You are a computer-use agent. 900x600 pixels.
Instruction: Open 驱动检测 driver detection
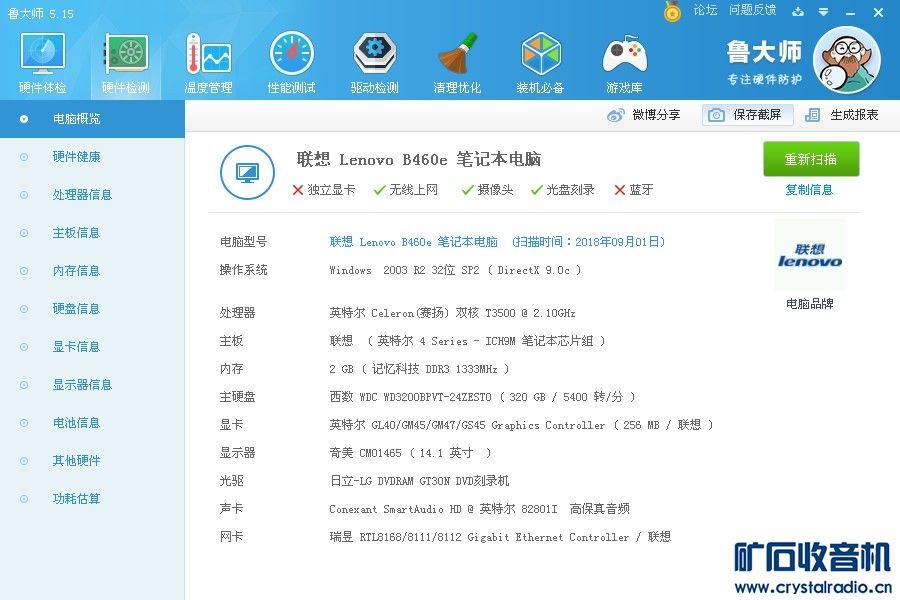374,63
